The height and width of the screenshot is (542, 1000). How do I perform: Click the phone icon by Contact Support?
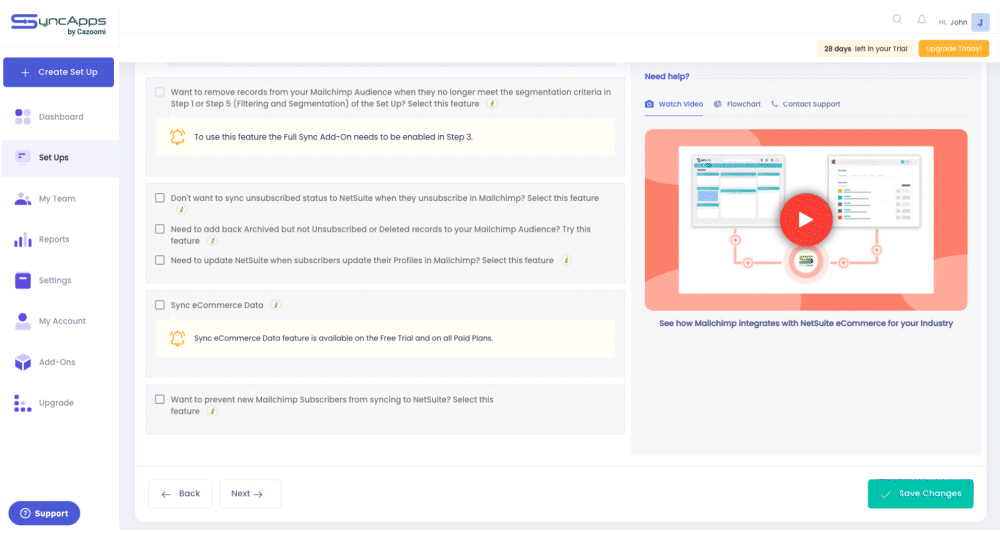tap(774, 104)
